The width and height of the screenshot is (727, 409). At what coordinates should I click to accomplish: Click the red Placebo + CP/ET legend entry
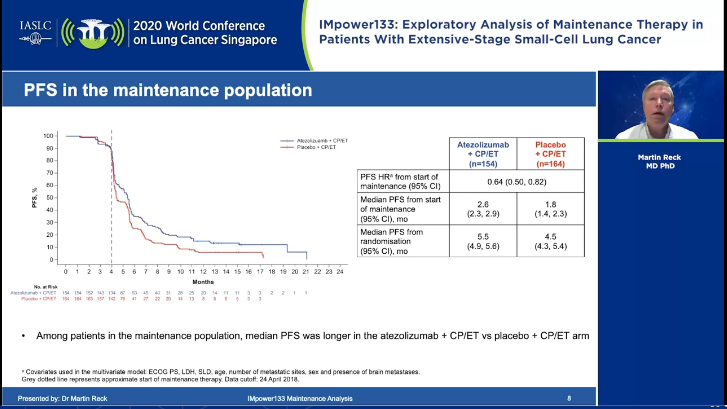click(x=308, y=147)
